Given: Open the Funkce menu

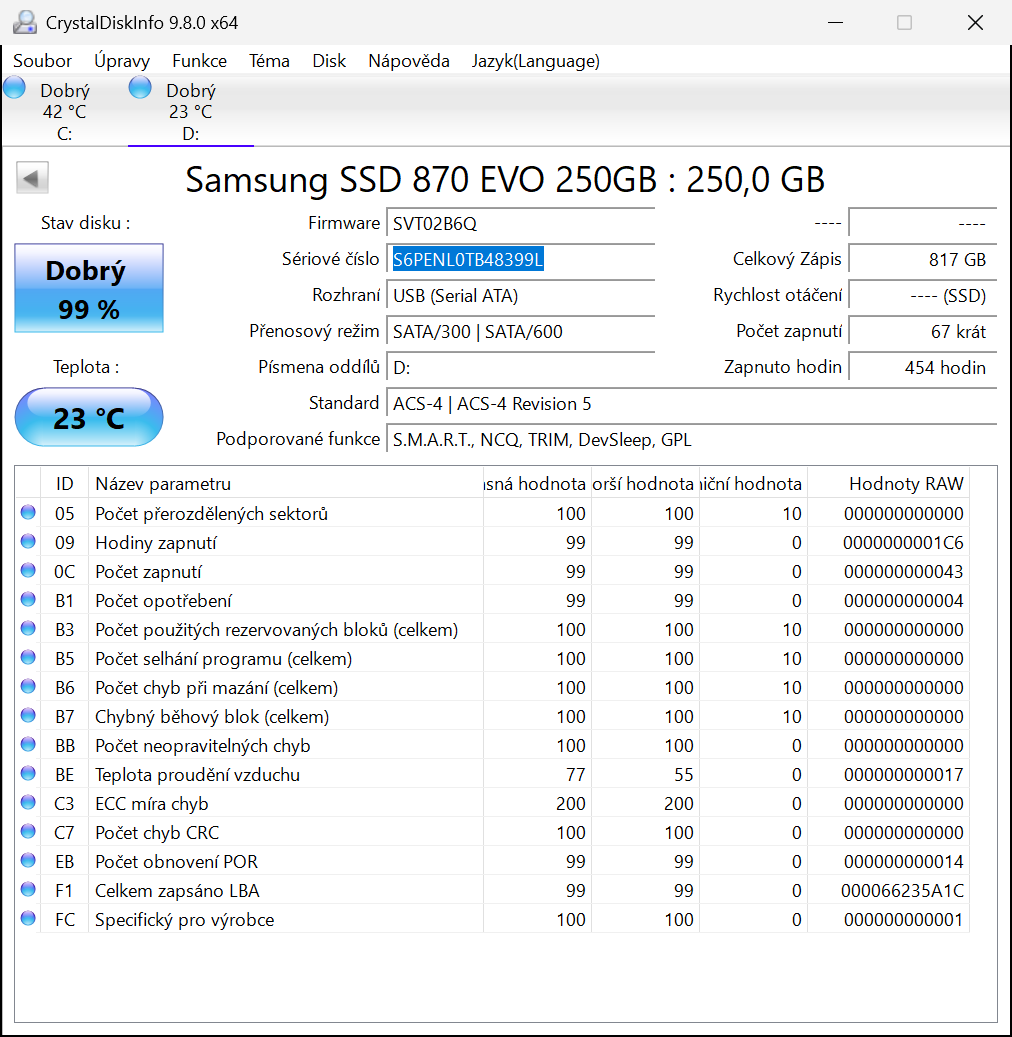Looking at the screenshot, I should coord(199,61).
